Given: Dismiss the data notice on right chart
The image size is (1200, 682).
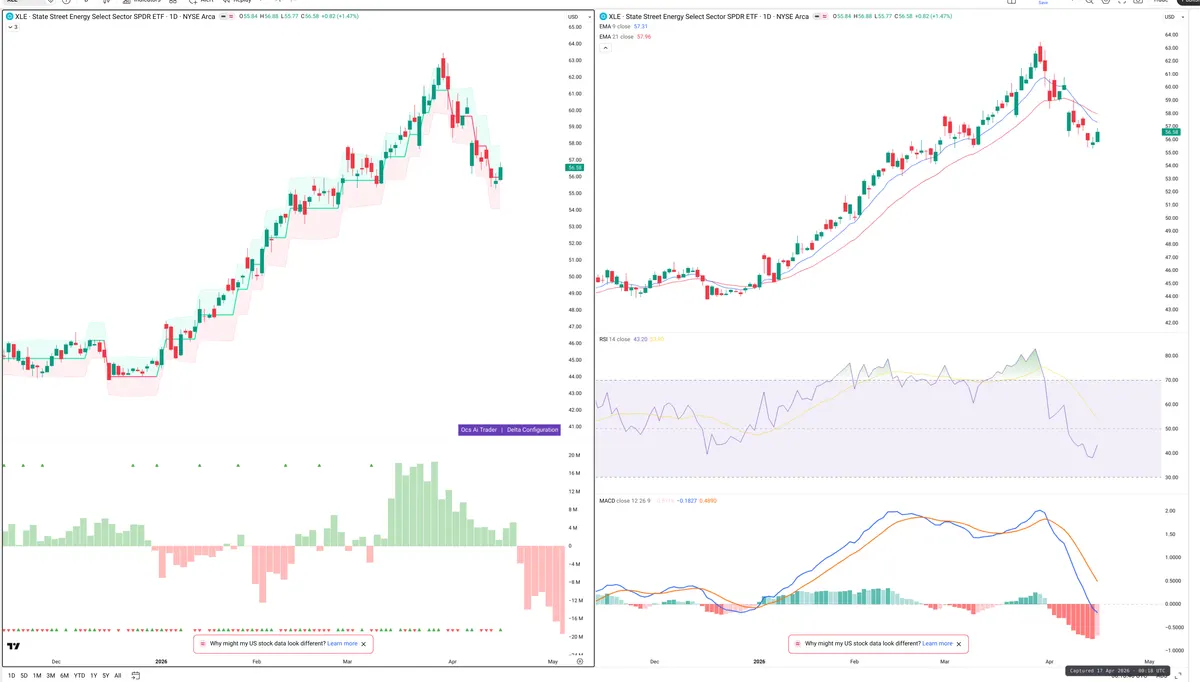Looking at the screenshot, I should coord(959,644).
